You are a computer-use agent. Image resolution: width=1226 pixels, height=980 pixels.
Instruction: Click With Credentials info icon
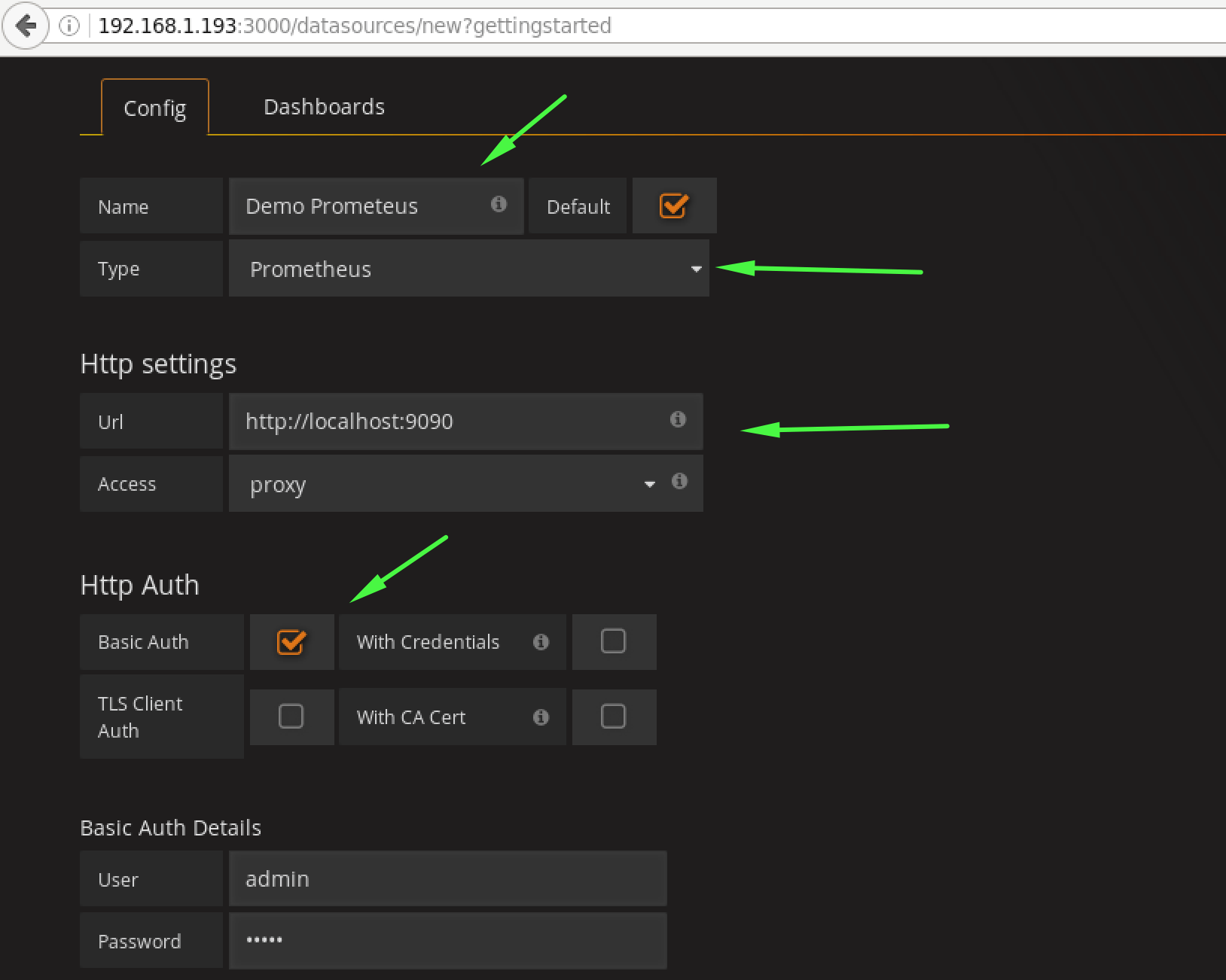pyautogui.click(x=541, y=642)
